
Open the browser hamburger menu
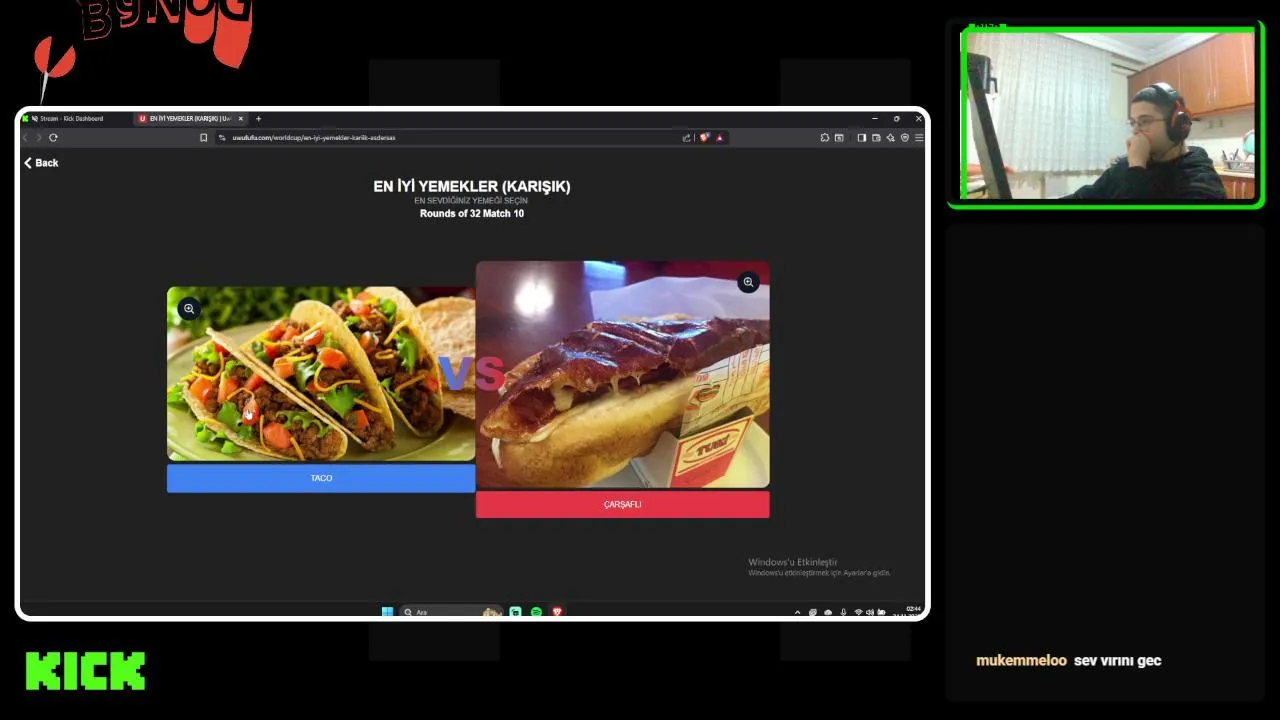point(919,138)
